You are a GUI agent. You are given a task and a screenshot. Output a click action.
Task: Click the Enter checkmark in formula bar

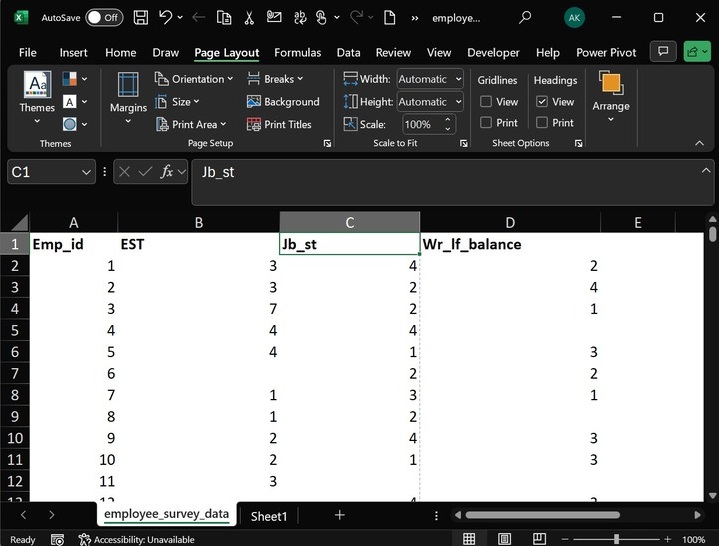point(145,172)
